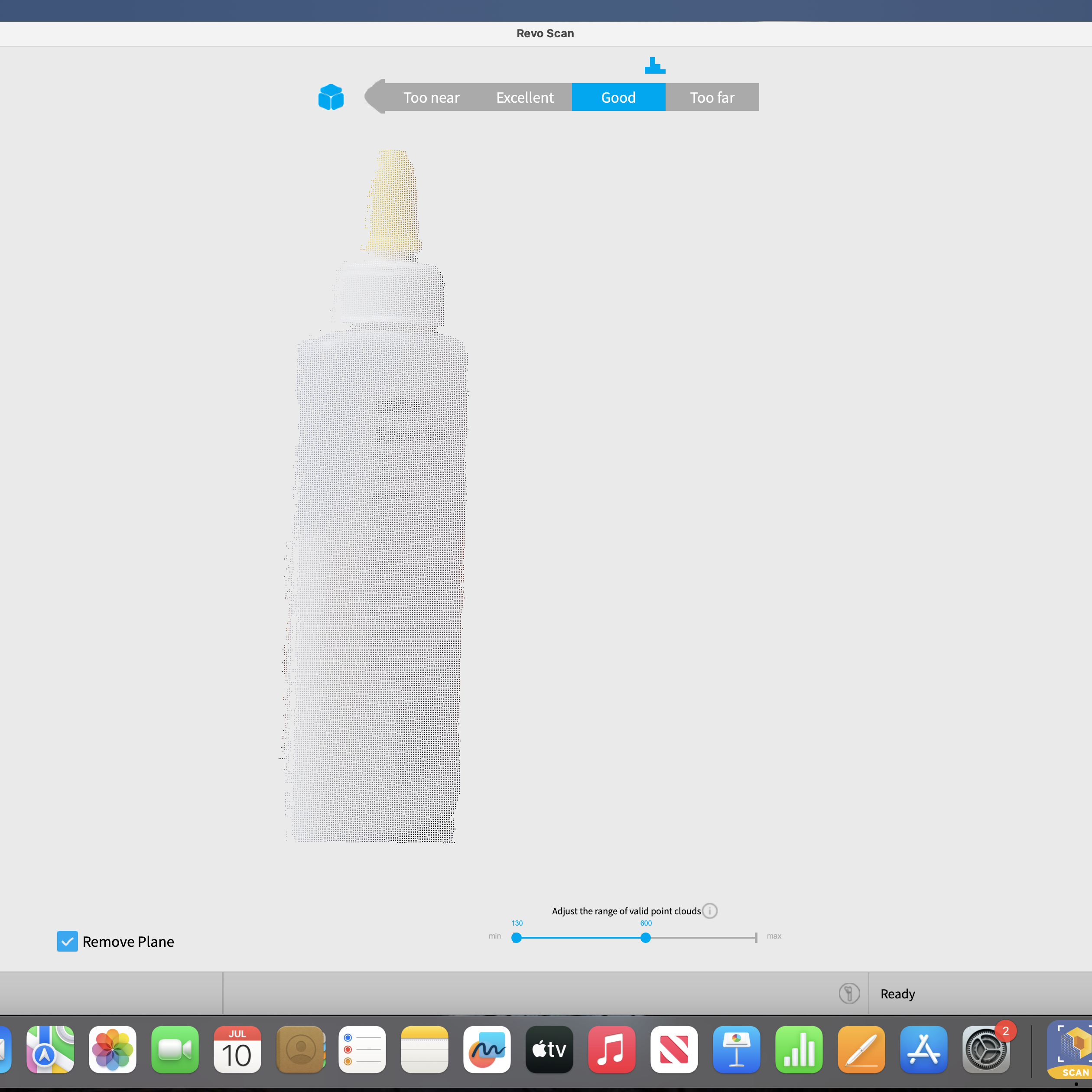
Task: Open Numbers from the dock
Action: tap(799, 1049)
